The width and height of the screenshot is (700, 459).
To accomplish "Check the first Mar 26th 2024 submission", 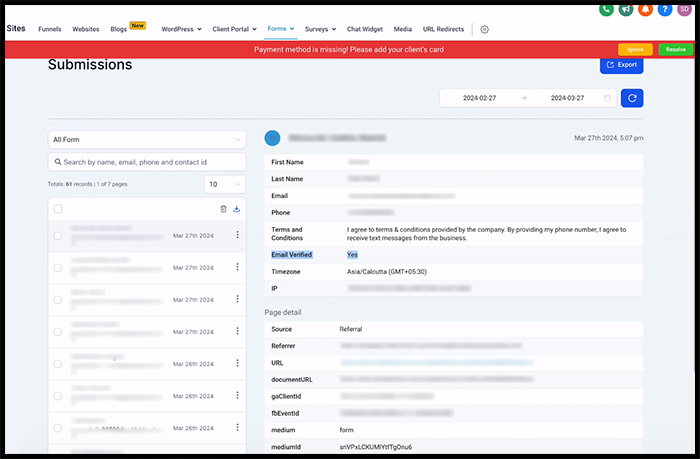I will point(58,364).
